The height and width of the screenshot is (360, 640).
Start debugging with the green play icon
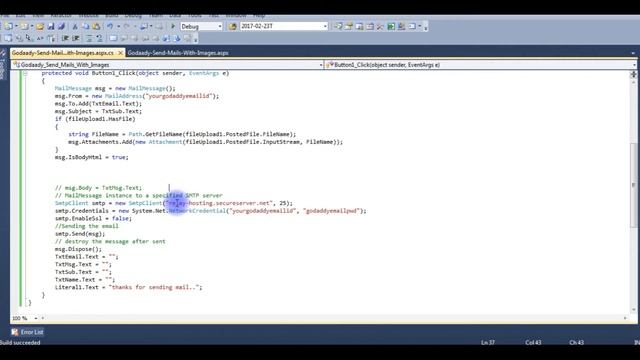click(x=173, y=27)
